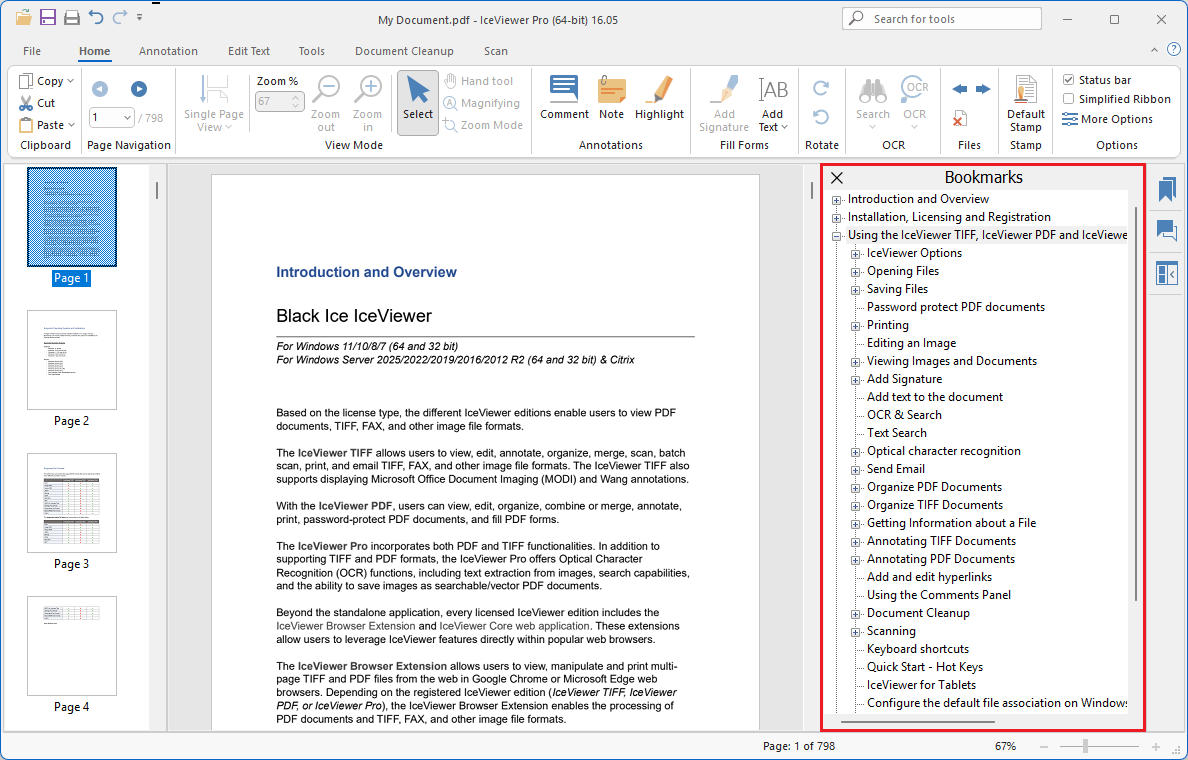Select the Page 3 thumbnail
Viewport: 1188px width, 760px height.
click(72, 503)
